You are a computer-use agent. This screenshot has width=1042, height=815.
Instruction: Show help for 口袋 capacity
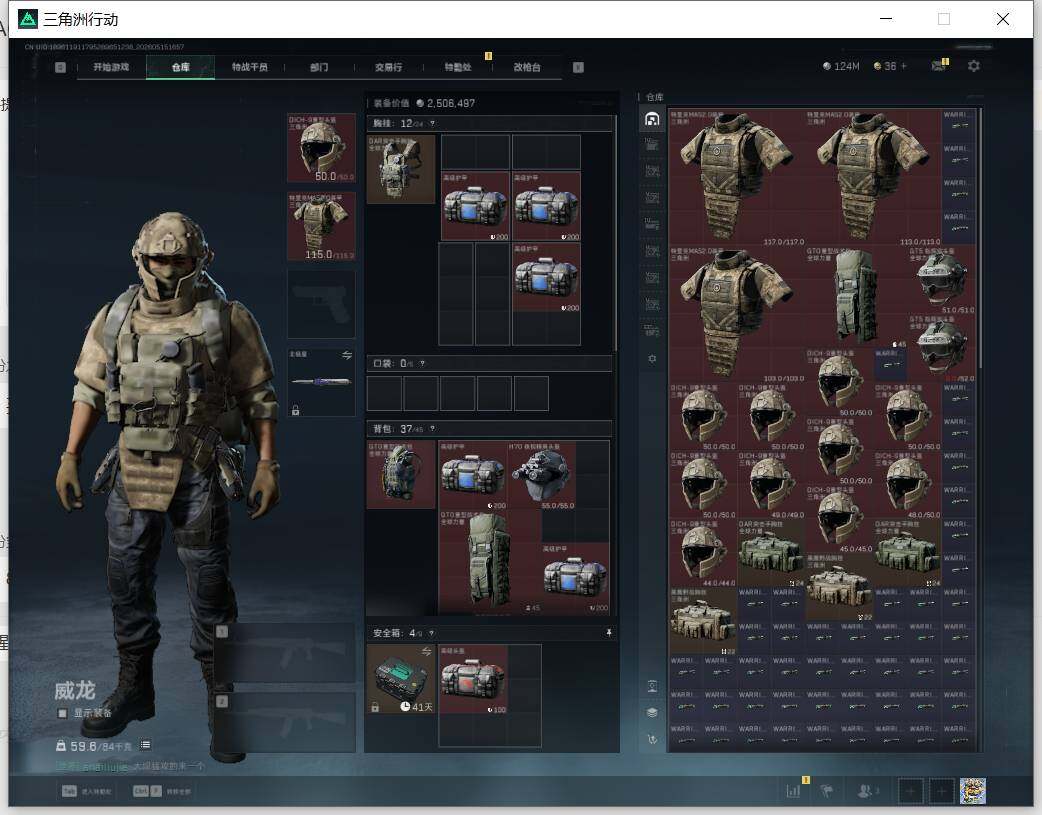click(x=422, y=364)
